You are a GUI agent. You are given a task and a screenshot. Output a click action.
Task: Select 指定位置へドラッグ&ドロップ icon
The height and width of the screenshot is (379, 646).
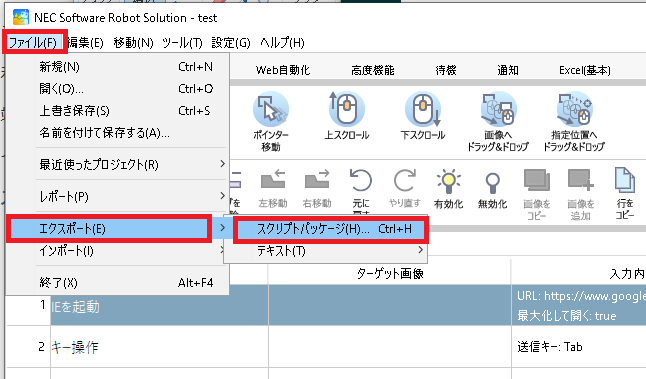coord(574,110)
